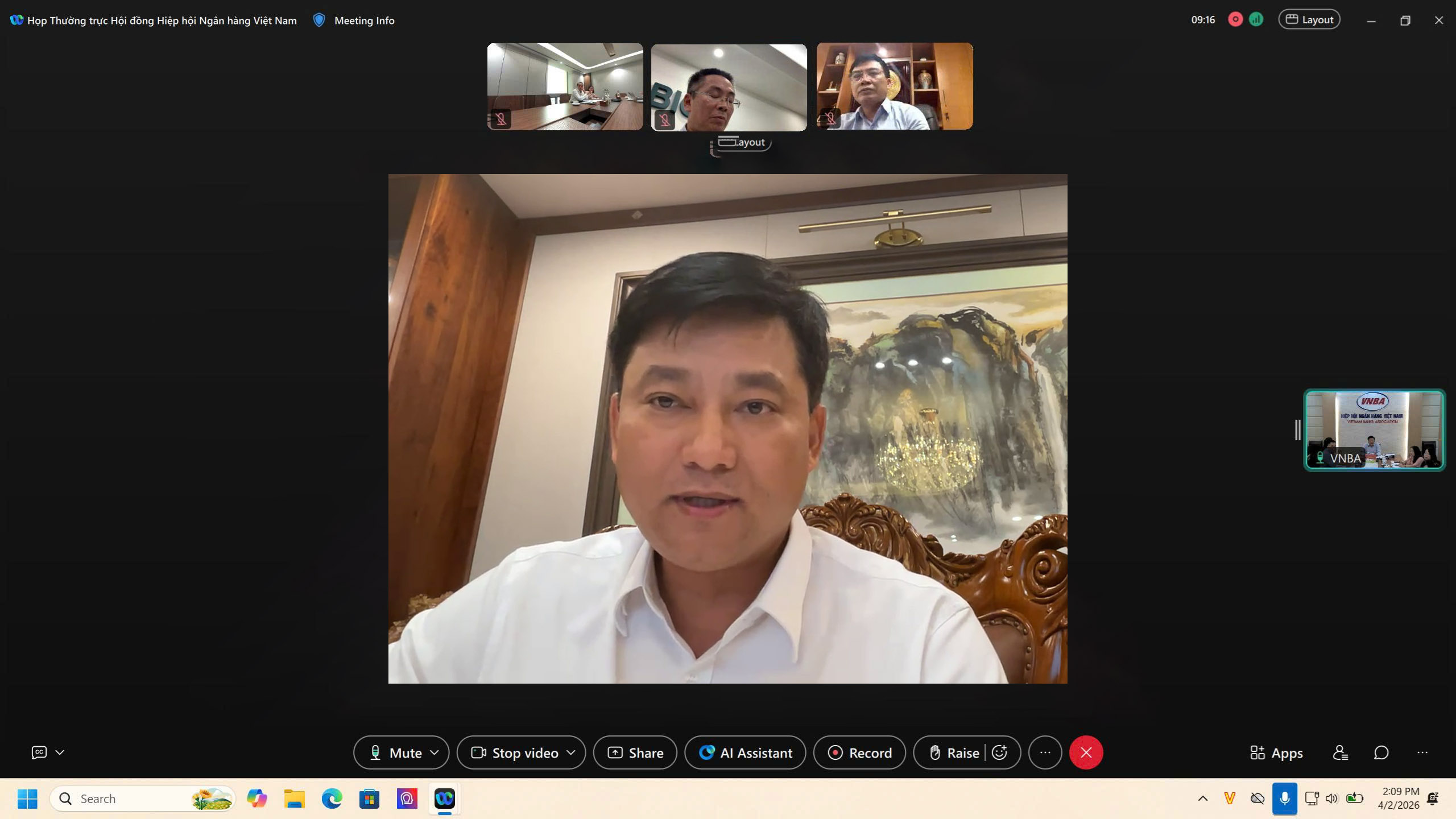Open more options in center toolbar

point(1045,752)
